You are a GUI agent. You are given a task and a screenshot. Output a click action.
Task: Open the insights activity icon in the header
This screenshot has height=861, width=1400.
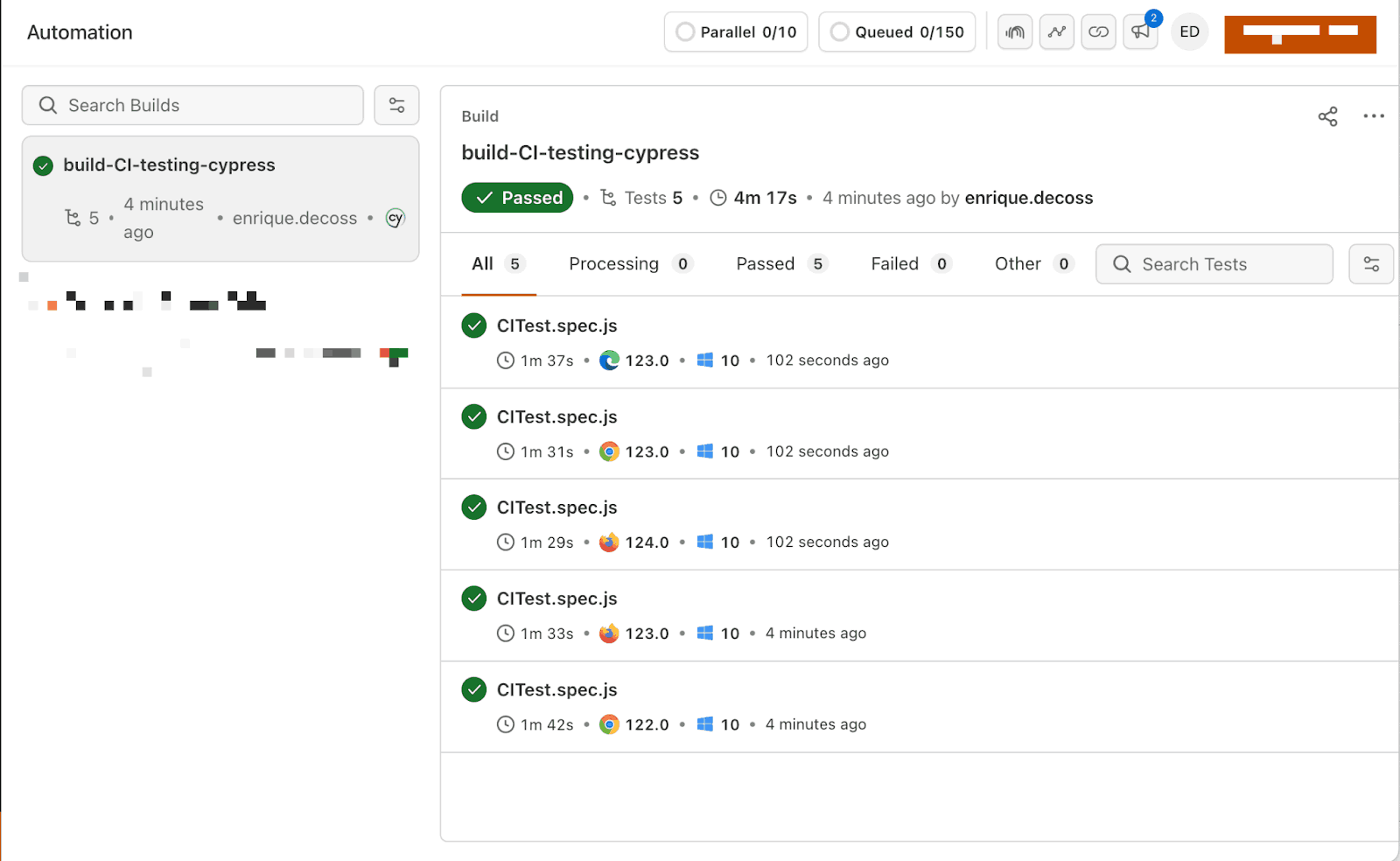tap(1014, 31)
